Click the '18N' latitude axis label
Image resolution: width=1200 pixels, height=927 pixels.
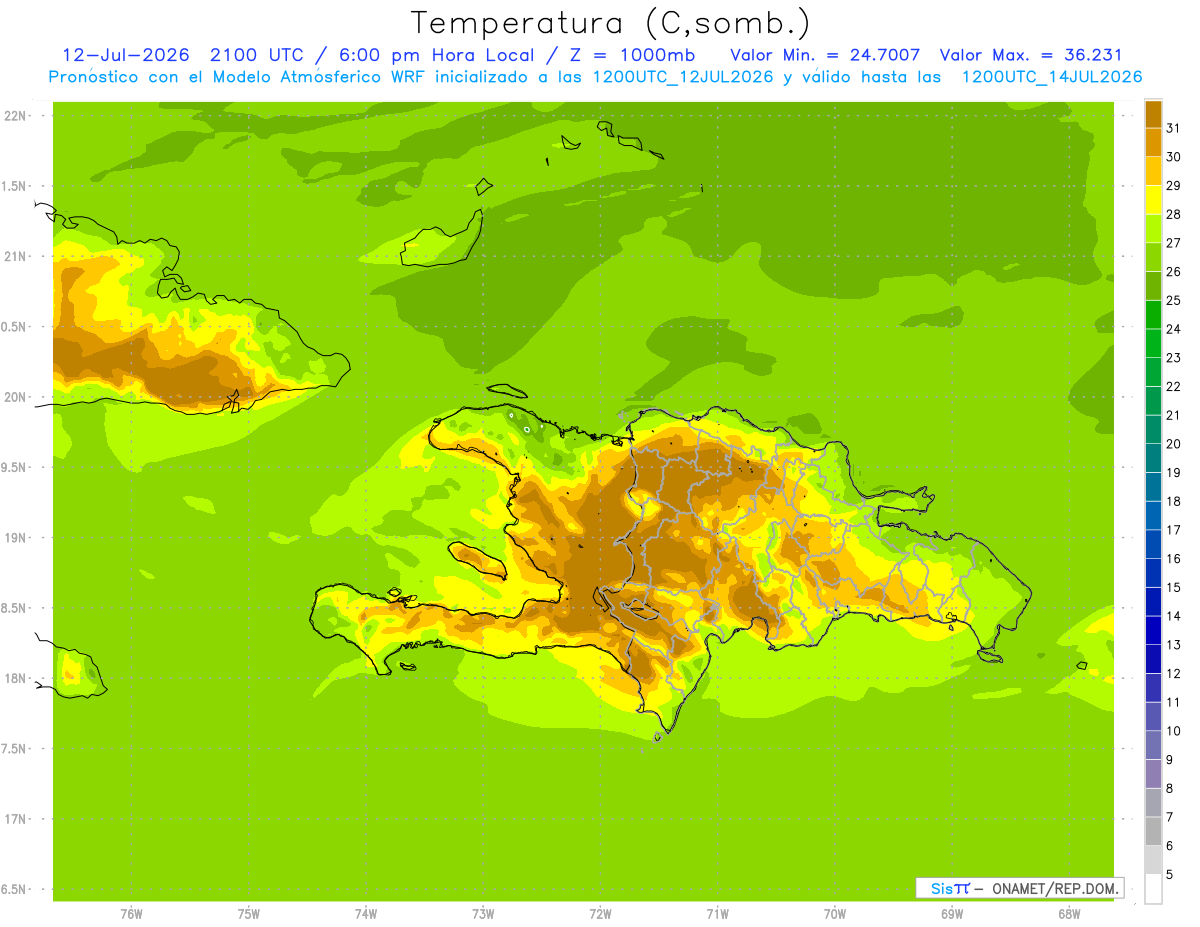point(14,678)
